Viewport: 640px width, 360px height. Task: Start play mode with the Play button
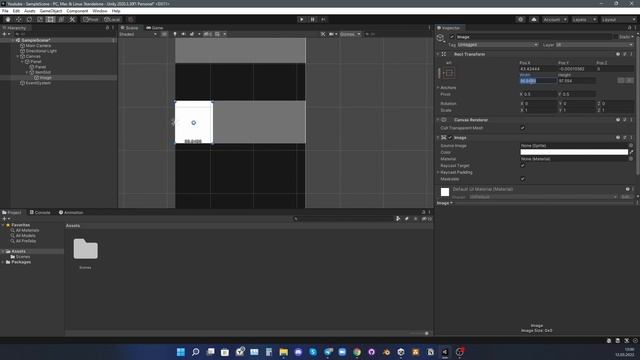pyautogui.click(x=301, y=19)
